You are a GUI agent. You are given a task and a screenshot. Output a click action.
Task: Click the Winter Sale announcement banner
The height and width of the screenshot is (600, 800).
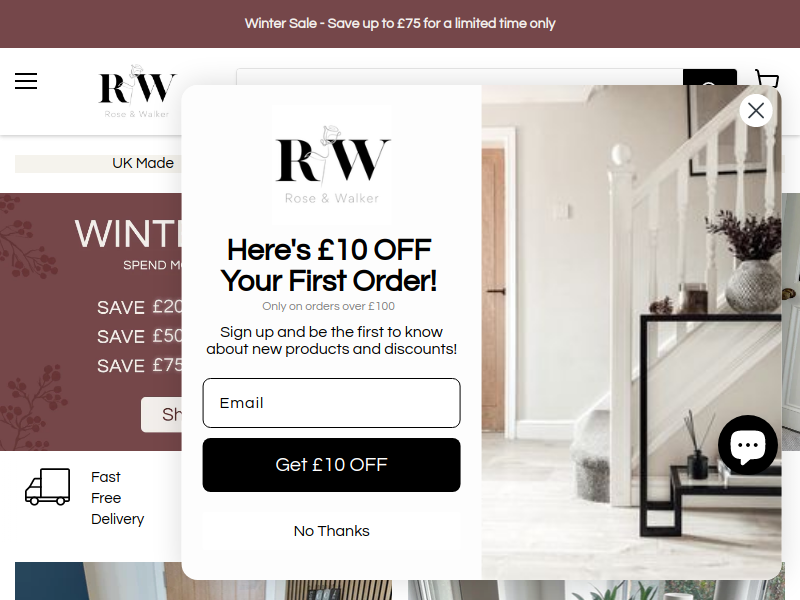pyautogui.click(x=400, y=23)
